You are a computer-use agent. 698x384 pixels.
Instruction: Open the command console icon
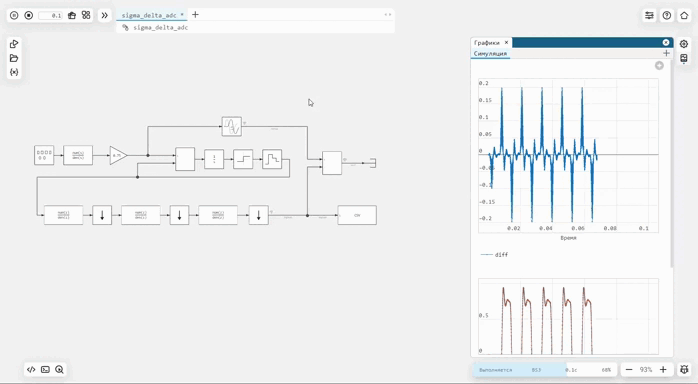coord(45,369)
